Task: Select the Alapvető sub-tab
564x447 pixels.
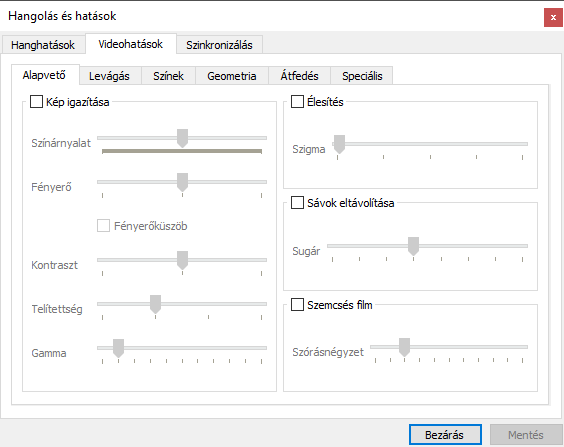Action: pos(44,75)
